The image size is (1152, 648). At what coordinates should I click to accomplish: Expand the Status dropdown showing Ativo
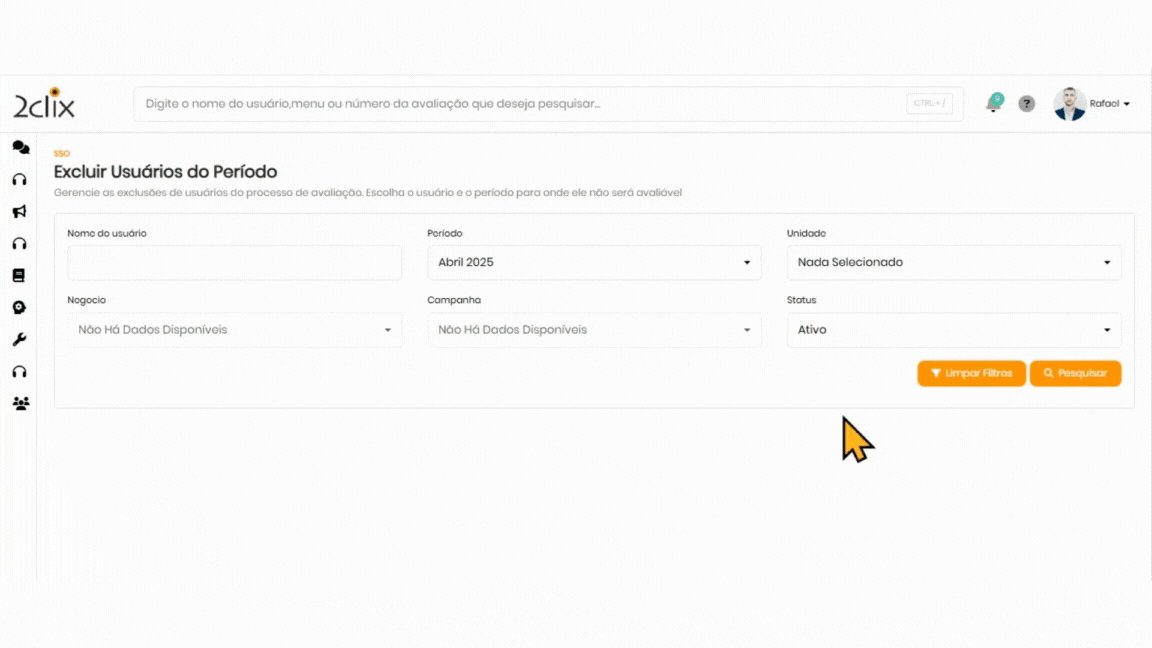coord(954,330)
